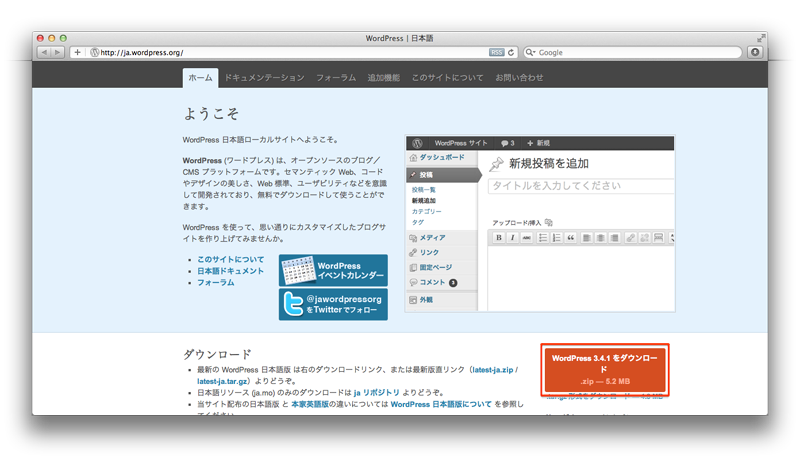The width and height of the screenshot is (800, 460).
Task: Click the 新規追加 submenu entry
Action: tap(423, 200)
